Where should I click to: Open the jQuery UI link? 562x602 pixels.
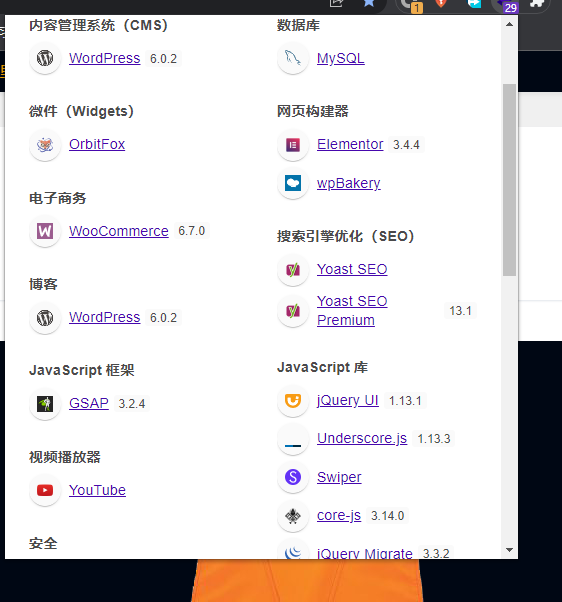[x=347, y=400]
